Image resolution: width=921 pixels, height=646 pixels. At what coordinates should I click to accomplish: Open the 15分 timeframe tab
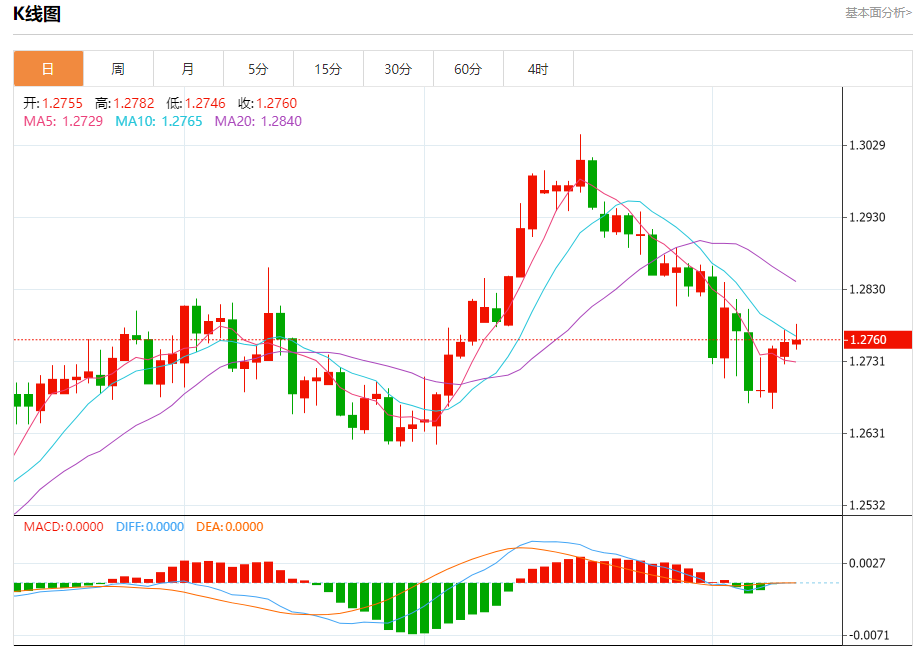point(328,69)
